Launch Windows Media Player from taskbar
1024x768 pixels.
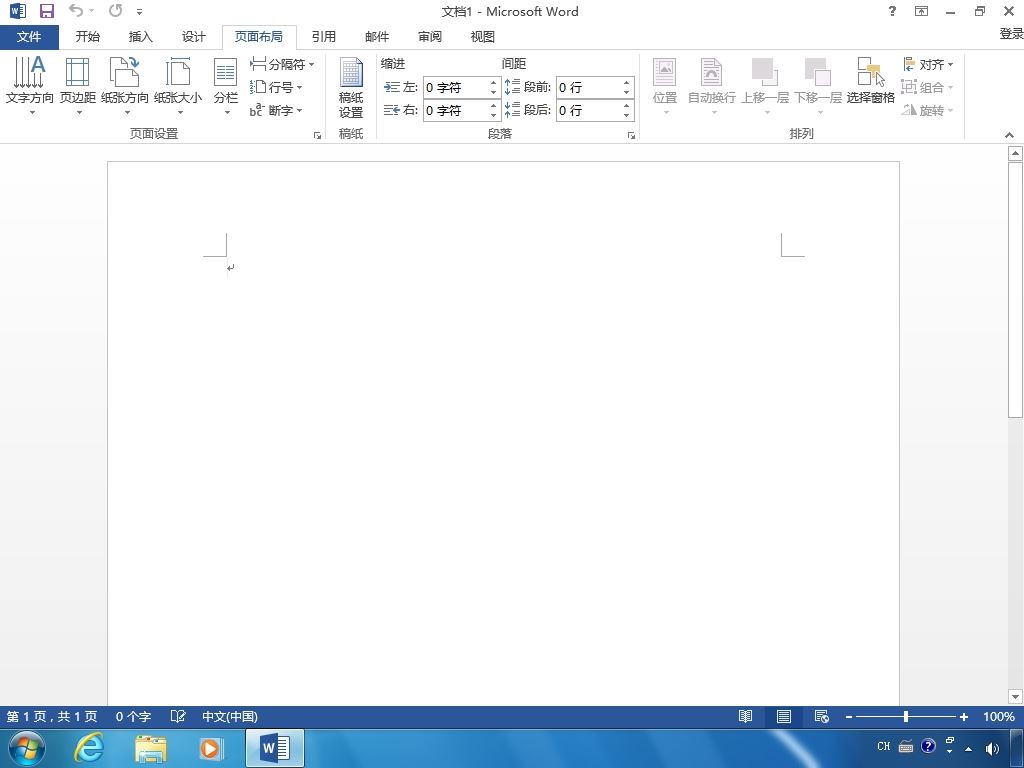click(210, 748)
